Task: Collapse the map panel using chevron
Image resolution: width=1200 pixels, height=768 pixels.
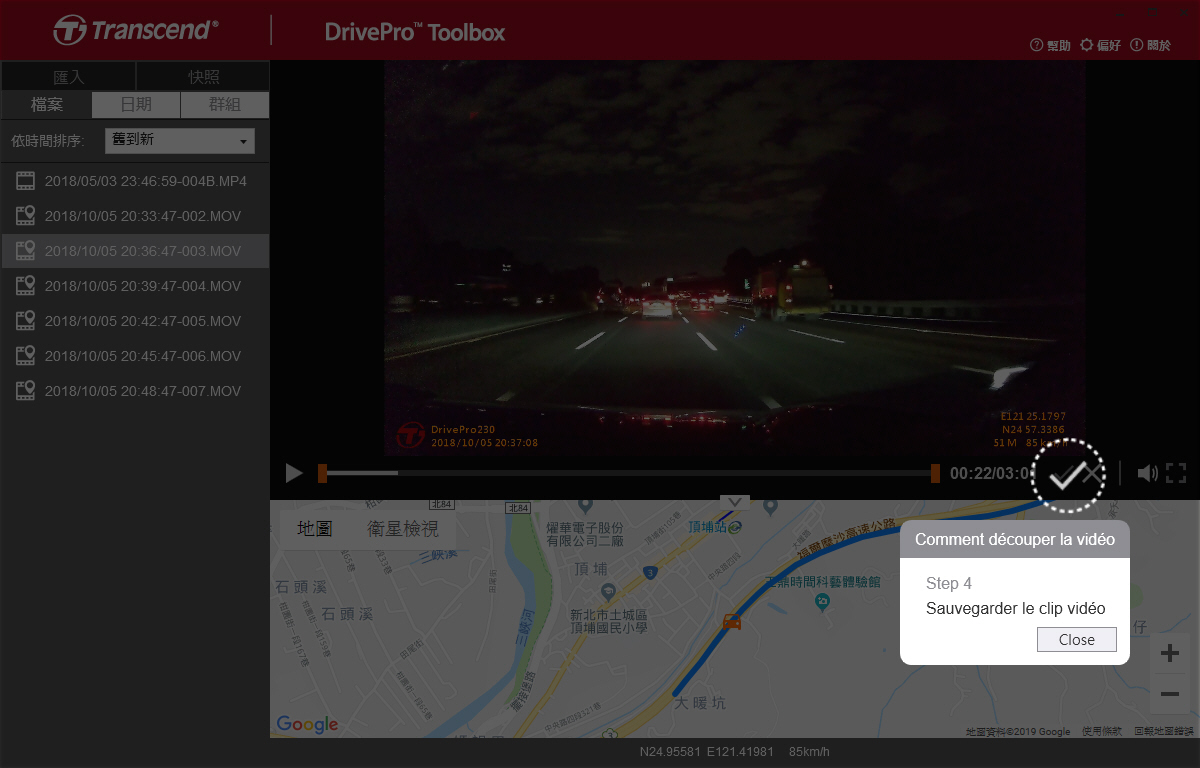Action: click(734, 502)
